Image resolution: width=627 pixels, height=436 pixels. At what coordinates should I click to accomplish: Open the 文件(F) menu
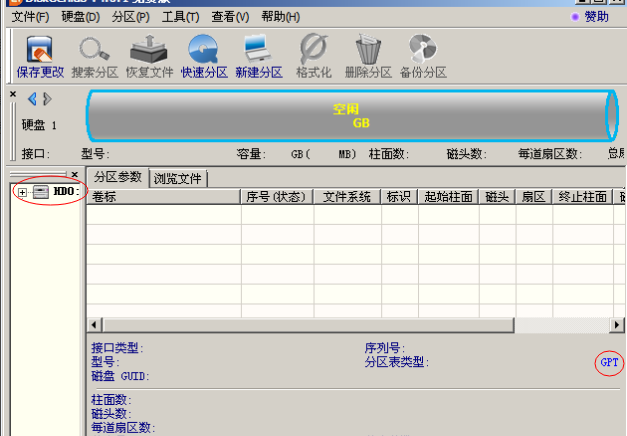pyautogui.click(x=30, y=17)
